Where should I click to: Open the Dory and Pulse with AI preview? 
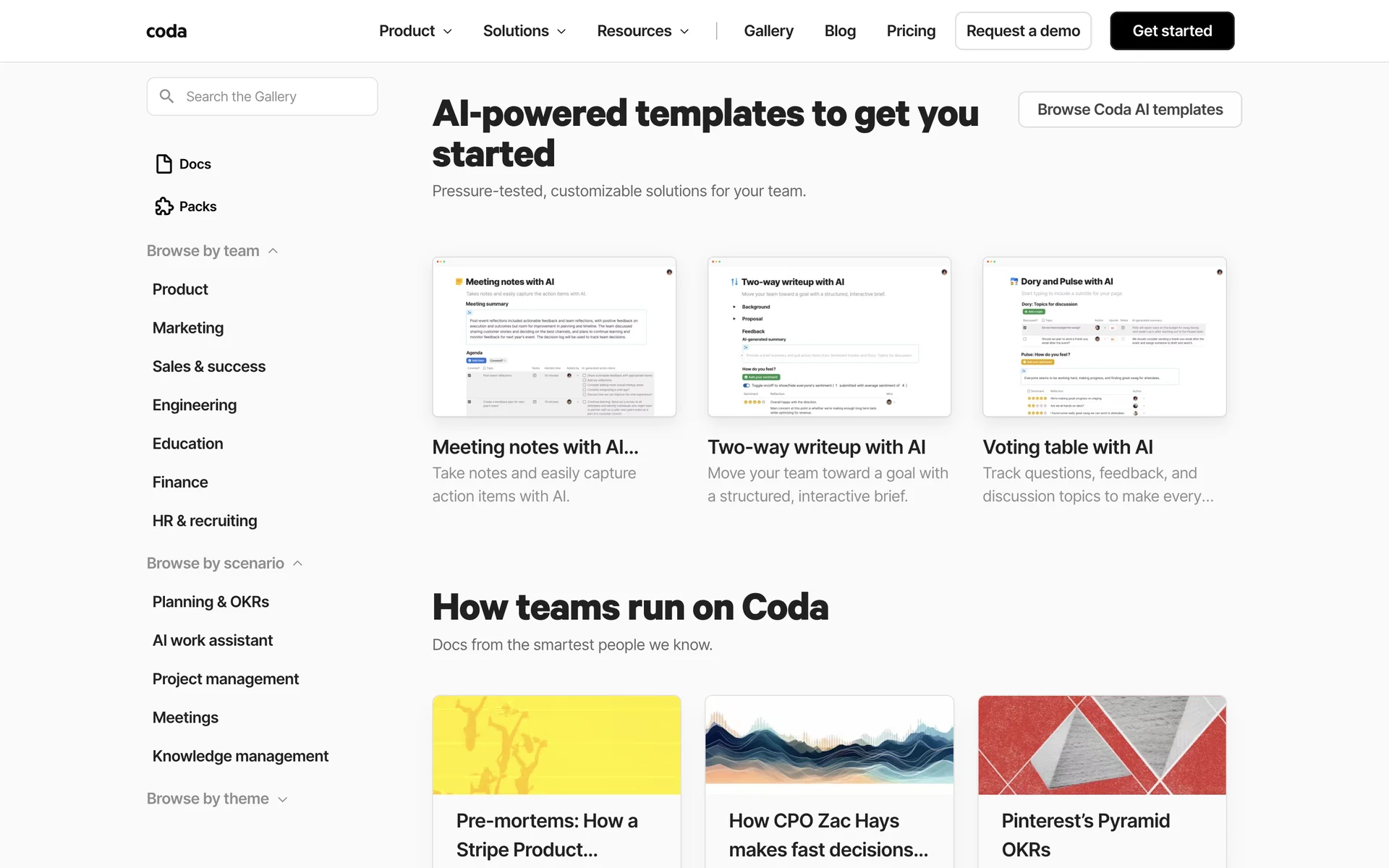pyautogui.click(x=1104, y=337)
